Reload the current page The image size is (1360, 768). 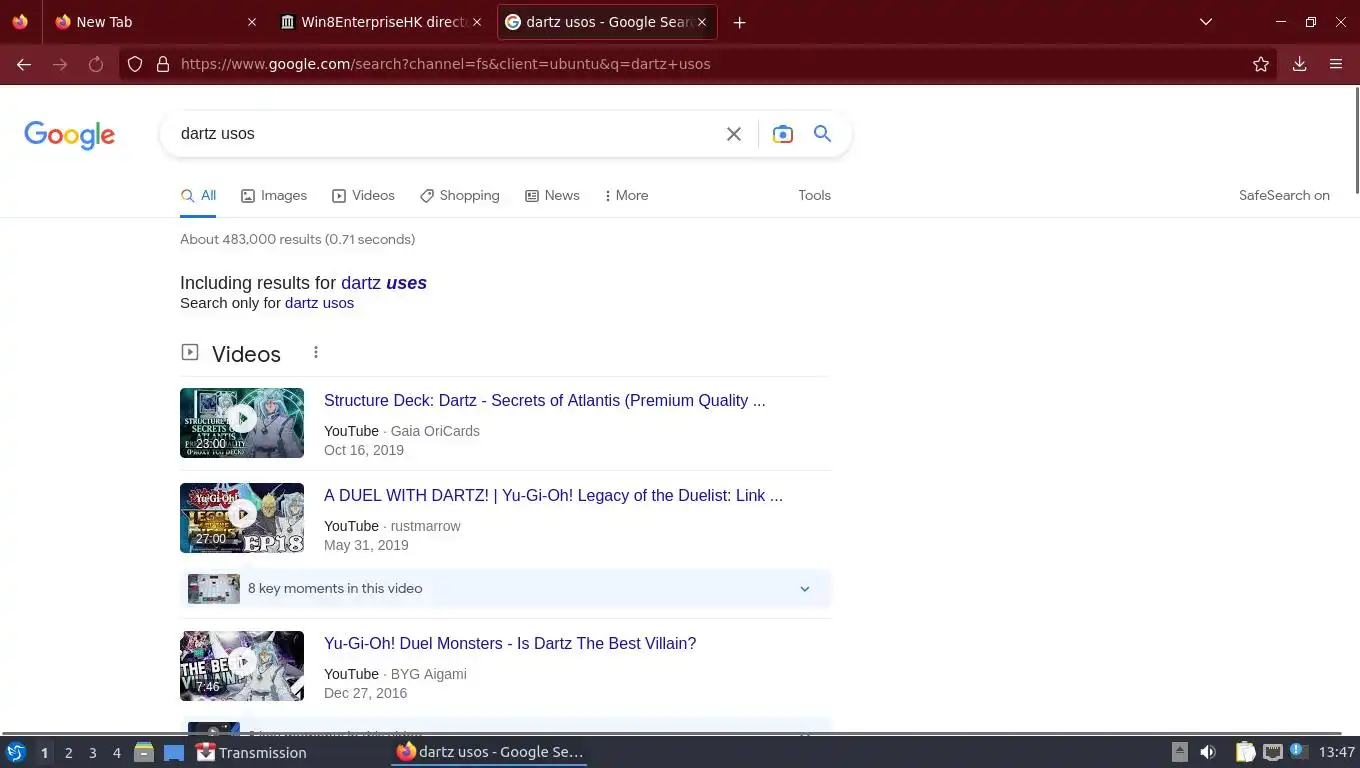[x=96, y=64]
